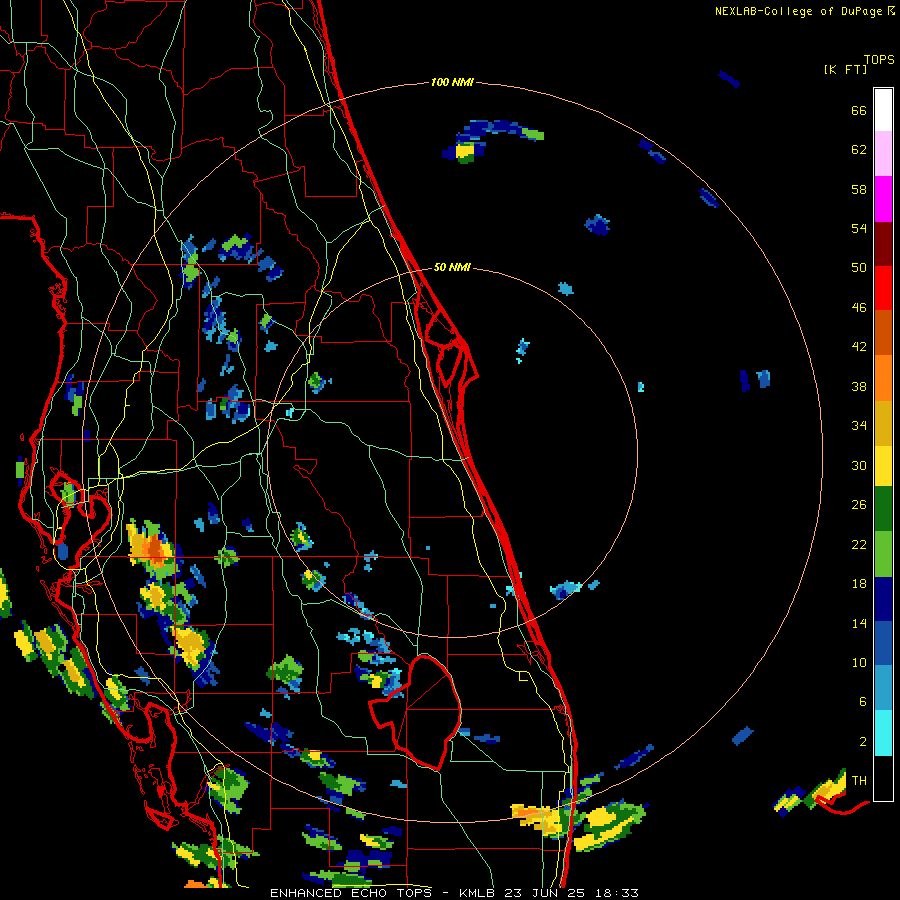
Task: Click the 42 legend value
Action: (x=859, y=347)
